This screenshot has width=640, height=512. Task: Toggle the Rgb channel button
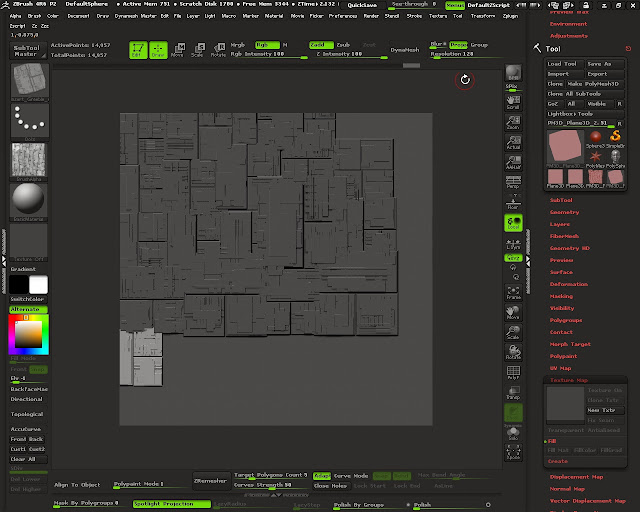[267, 45]
